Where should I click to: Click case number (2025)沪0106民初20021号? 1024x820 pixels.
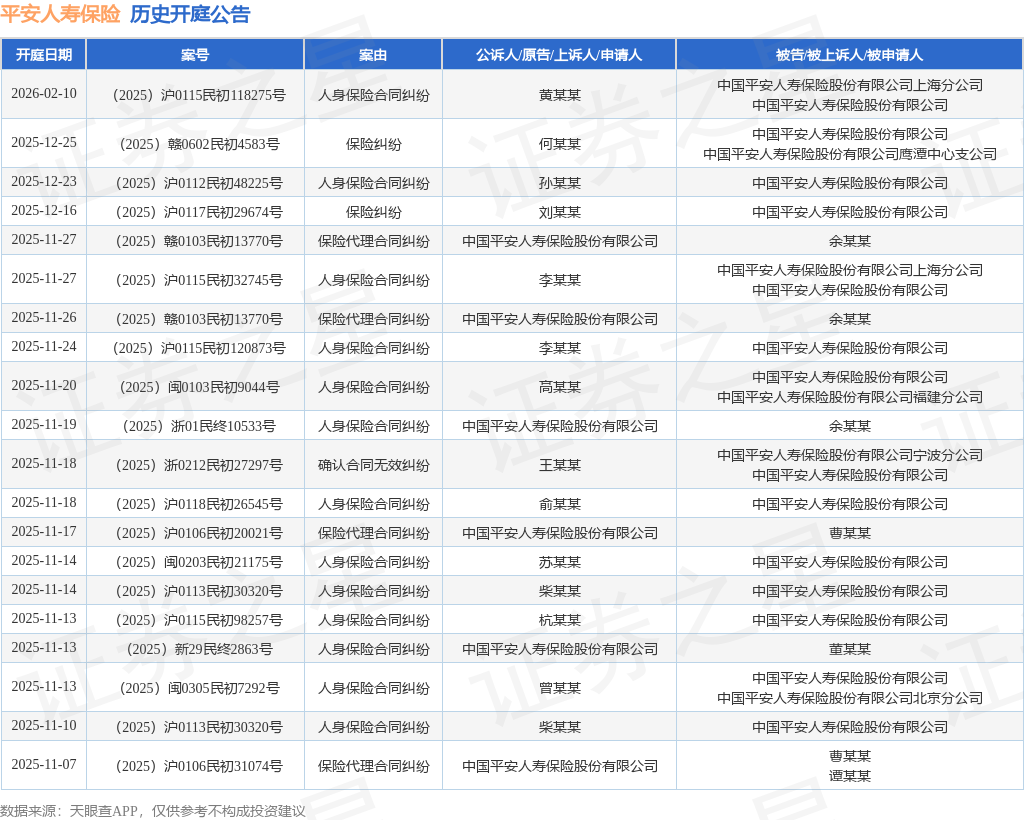pyautogui.click(x=199, y=533)
